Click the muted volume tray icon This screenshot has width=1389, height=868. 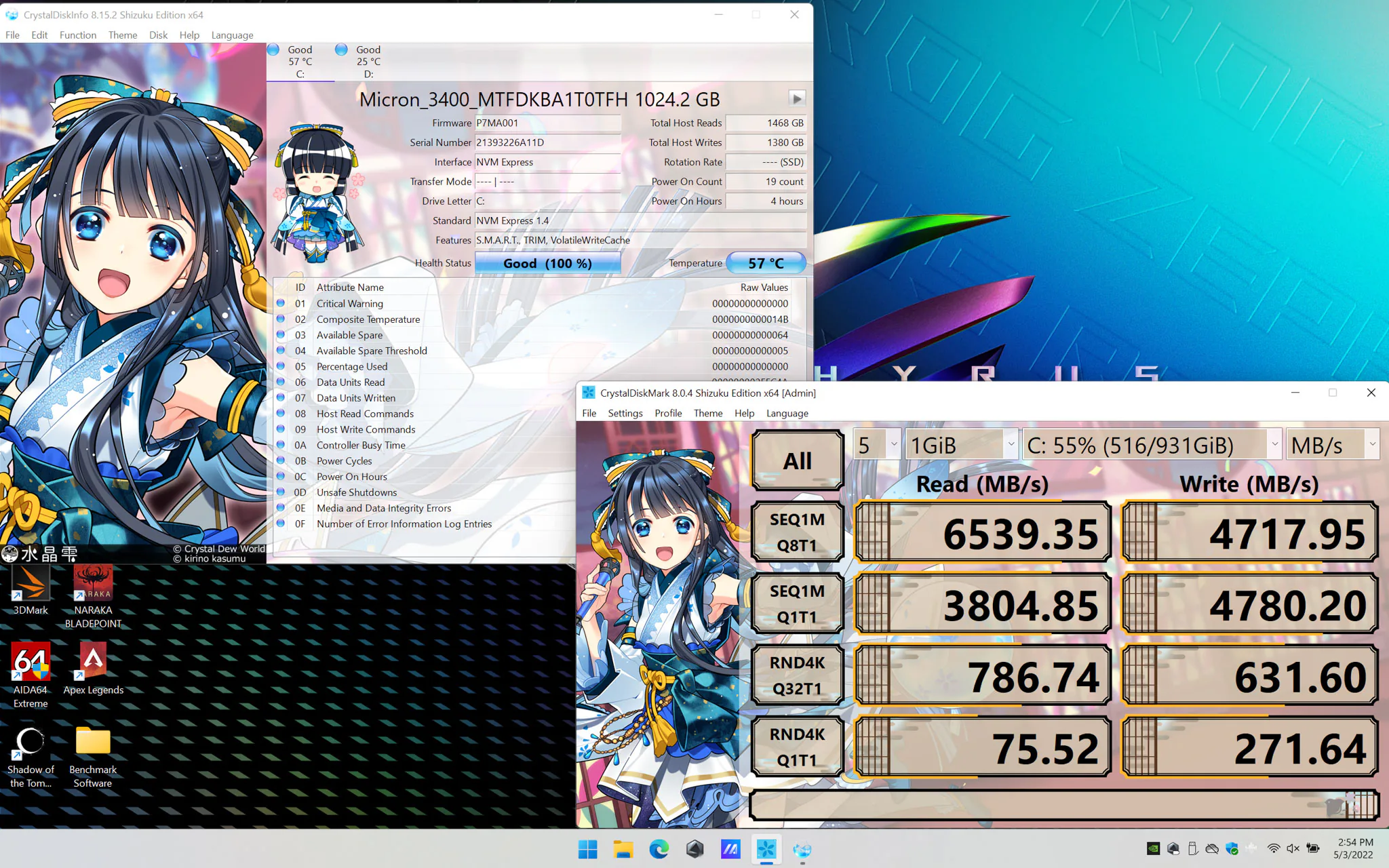(1293, 848)
